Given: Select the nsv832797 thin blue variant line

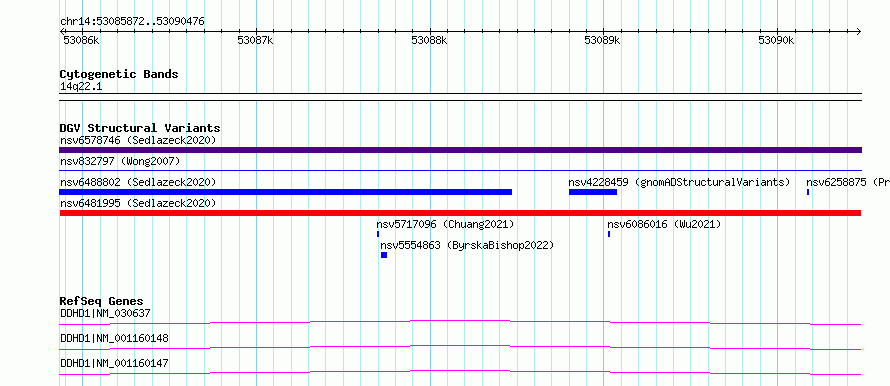Looking at the screenshot, I should [460, 170].
